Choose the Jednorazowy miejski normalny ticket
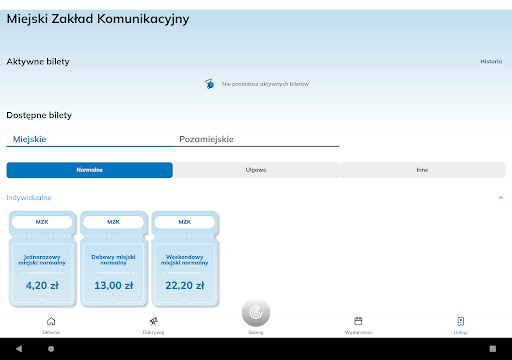 [x=42, y=259]
